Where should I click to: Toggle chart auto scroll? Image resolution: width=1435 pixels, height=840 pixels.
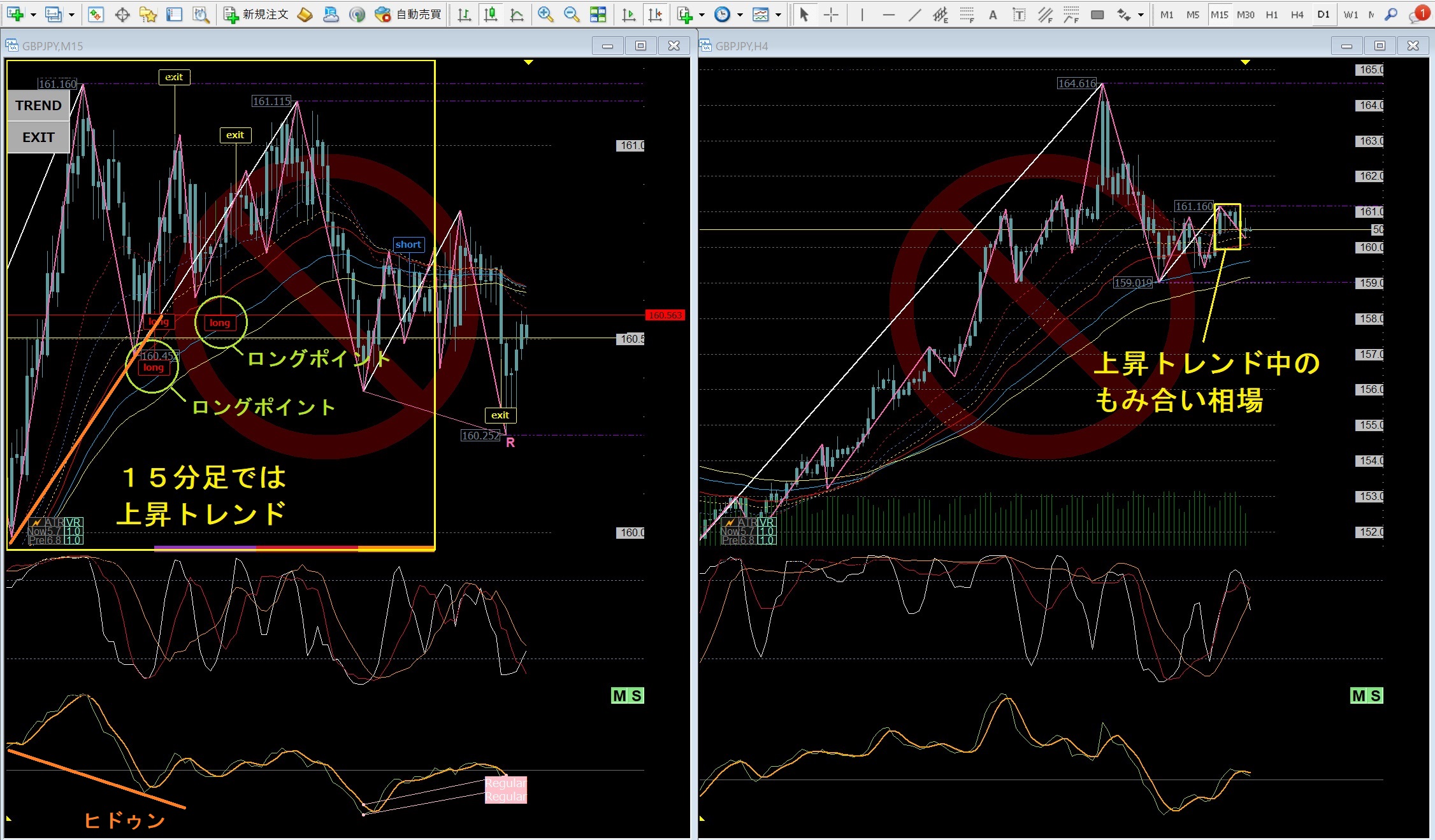(x=628, y=15)
